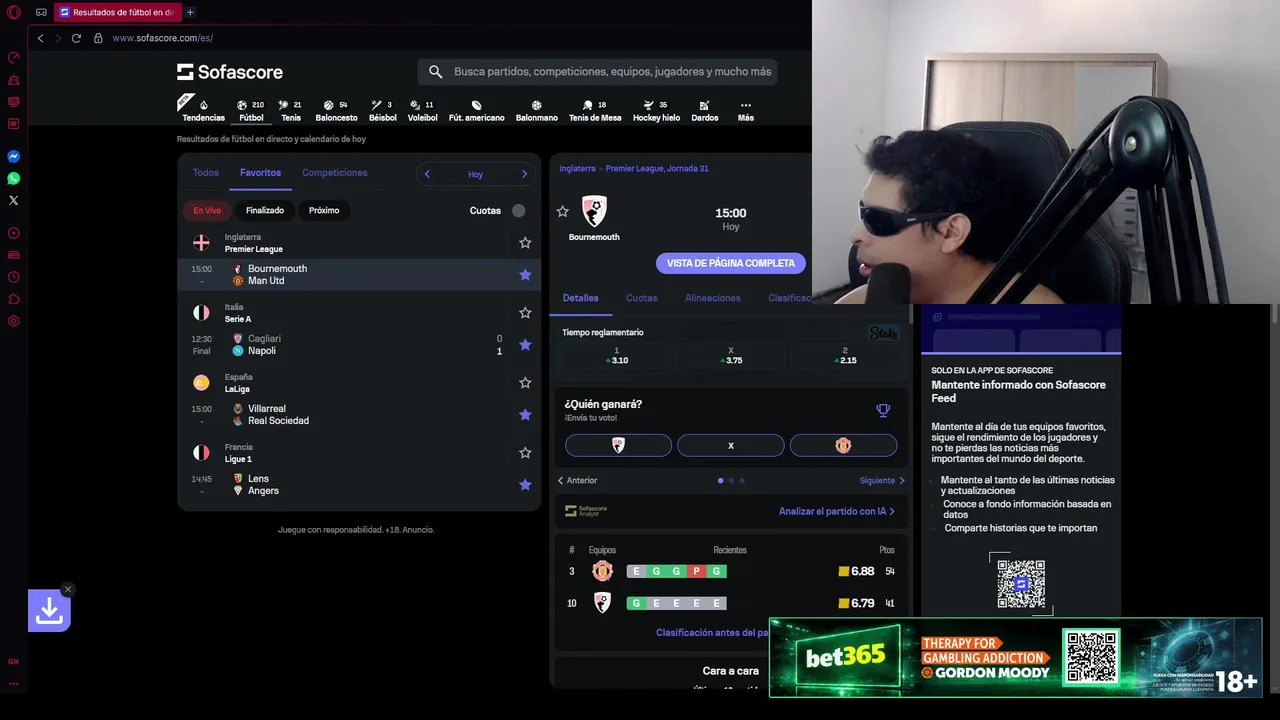The height and width of the screenshot is (720, 1280).
Task: Open Clasificación antes del partido link
Action: (712, 633)
